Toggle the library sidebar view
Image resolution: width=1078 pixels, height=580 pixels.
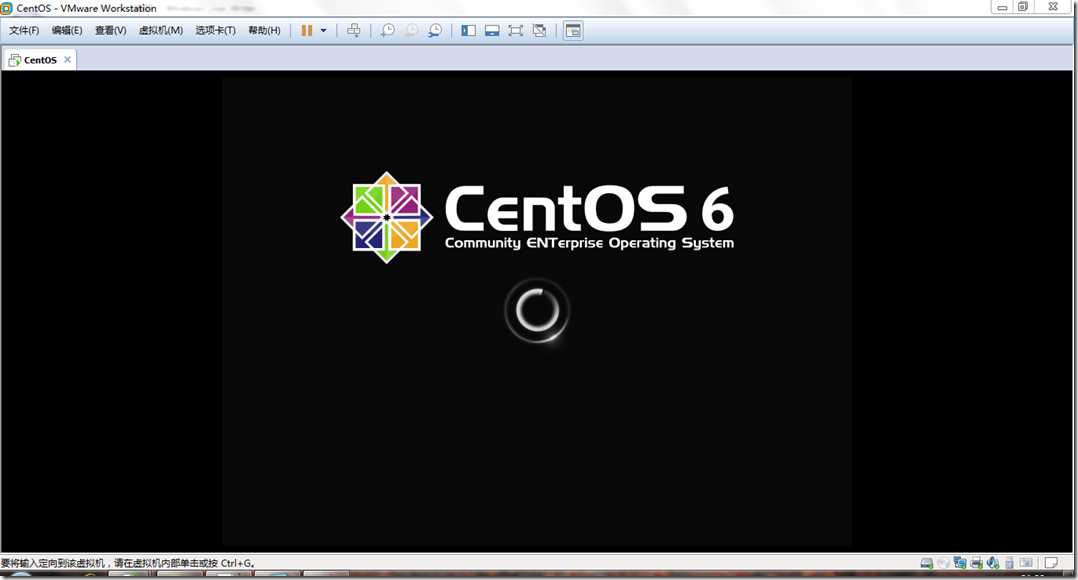(x=469, y=30)
